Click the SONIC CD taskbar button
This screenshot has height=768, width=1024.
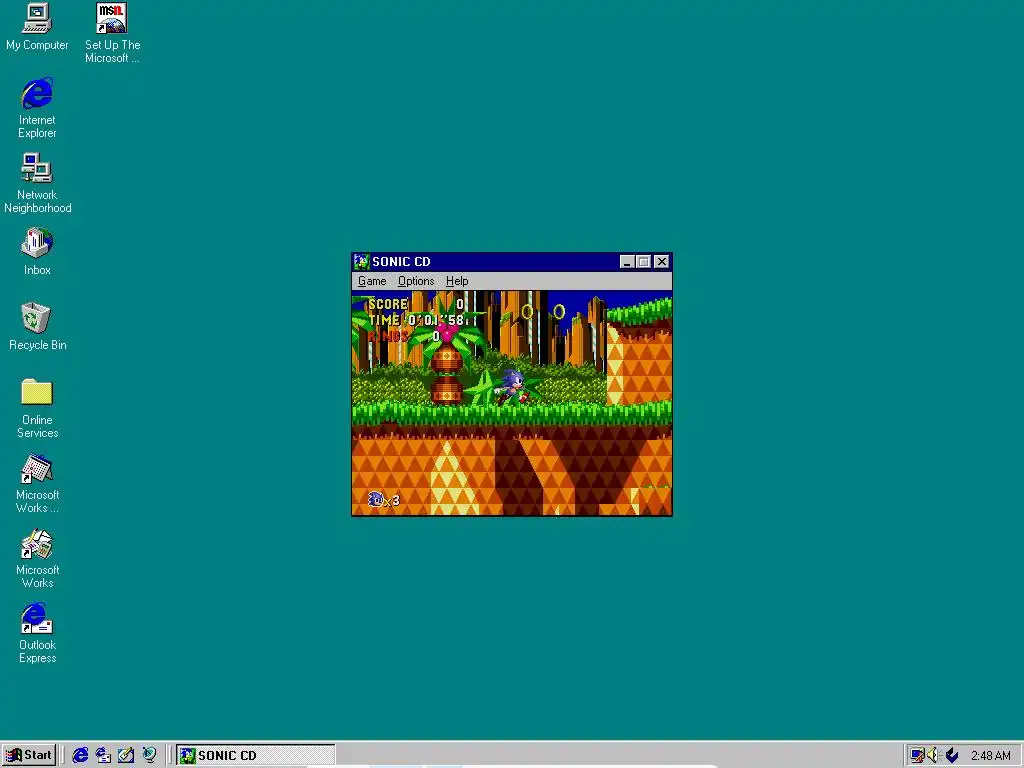pos(255,755)
